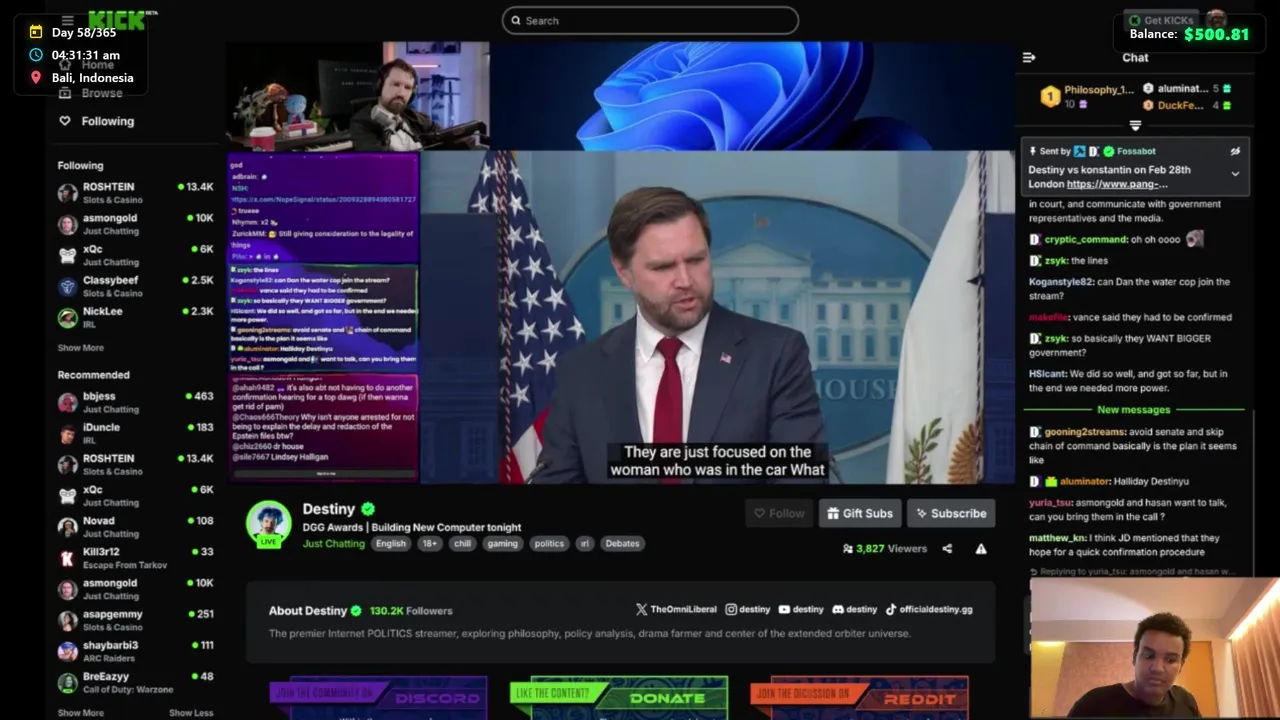Open destiny Discord link
The image size is (1280, 720).
tap(854, 609)
